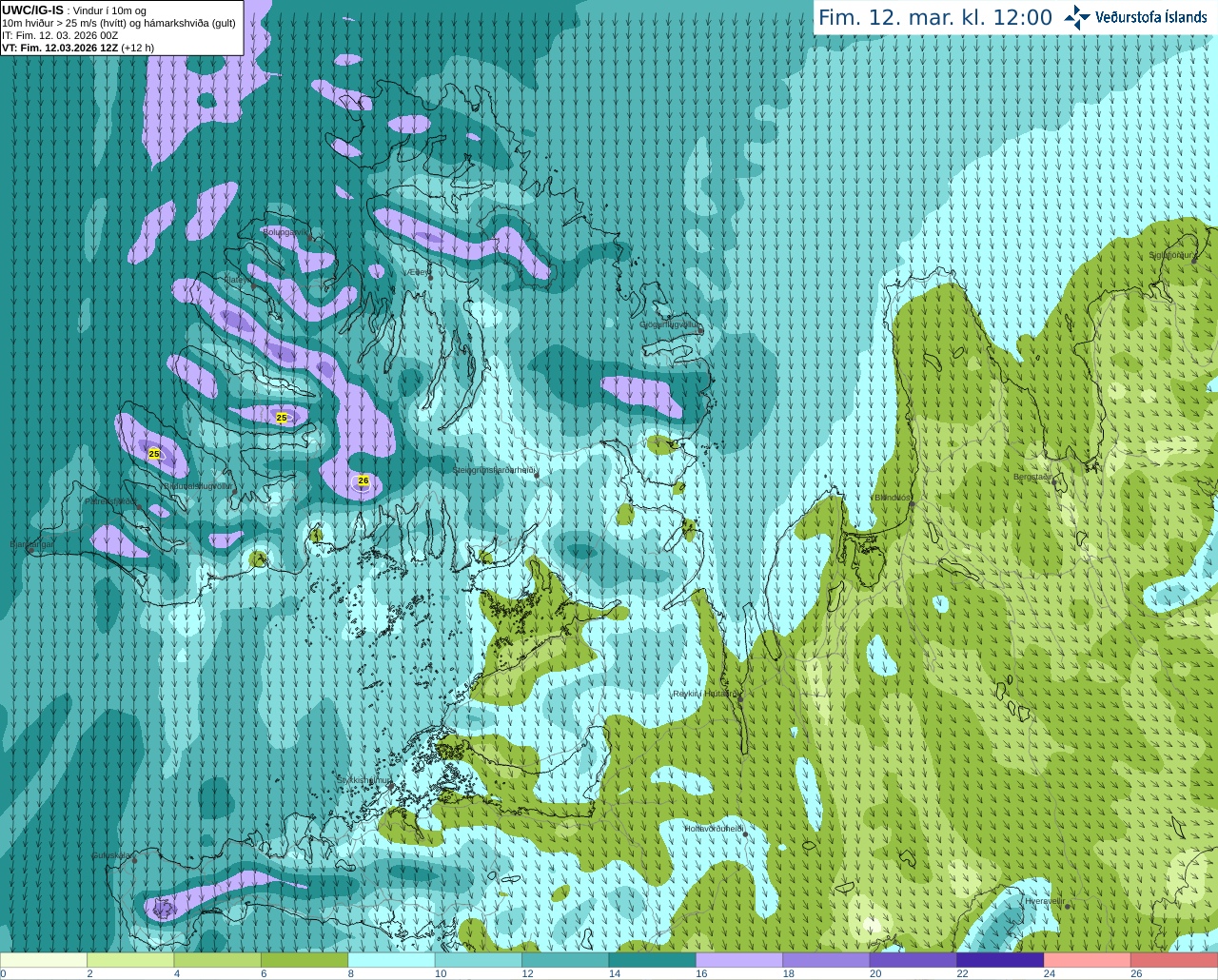Click the legend value 16
The width and height of the screenshot is (1218, 980).
(701, 974)
